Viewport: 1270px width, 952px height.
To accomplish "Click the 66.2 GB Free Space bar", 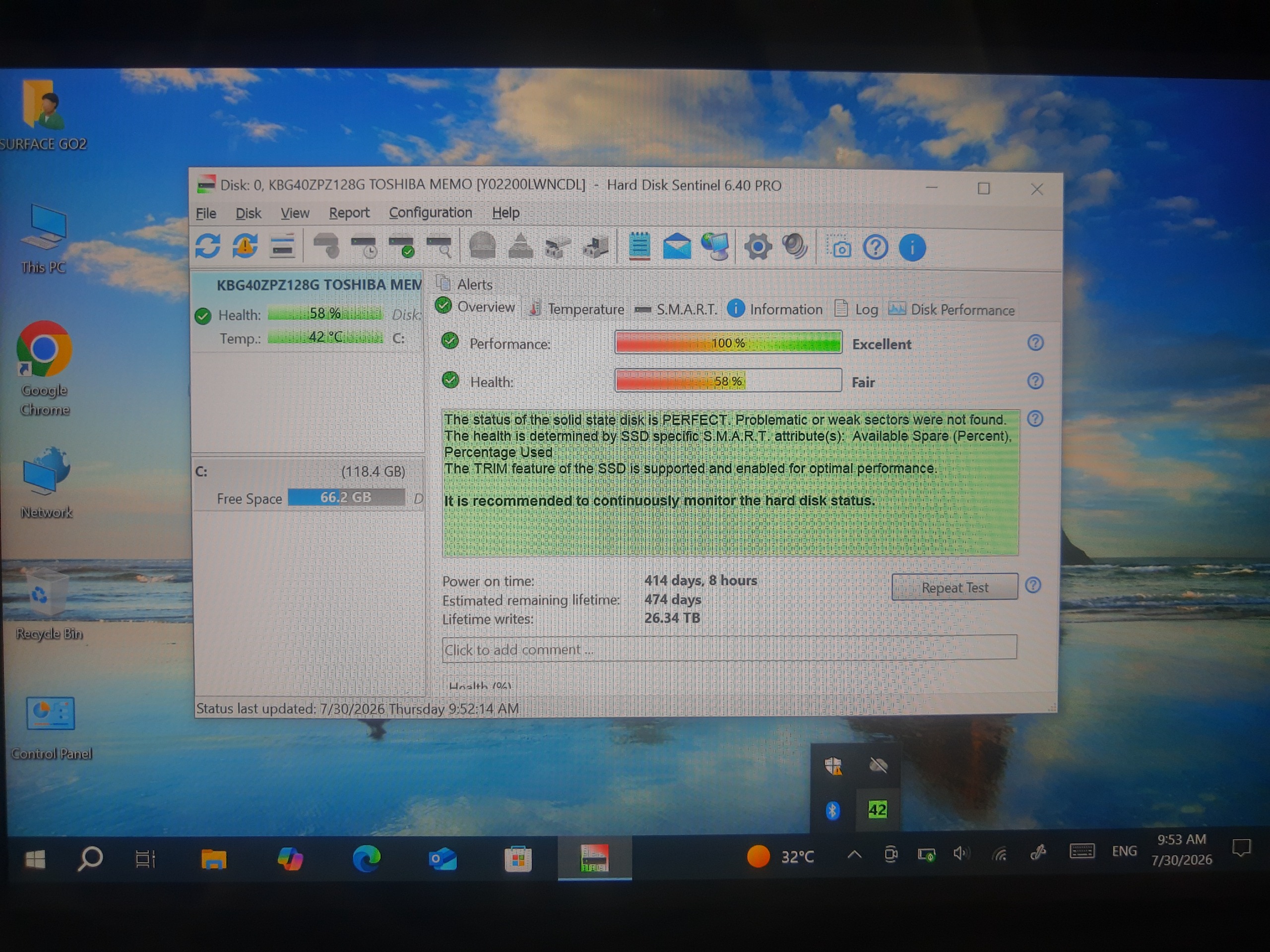I will 346,497.
